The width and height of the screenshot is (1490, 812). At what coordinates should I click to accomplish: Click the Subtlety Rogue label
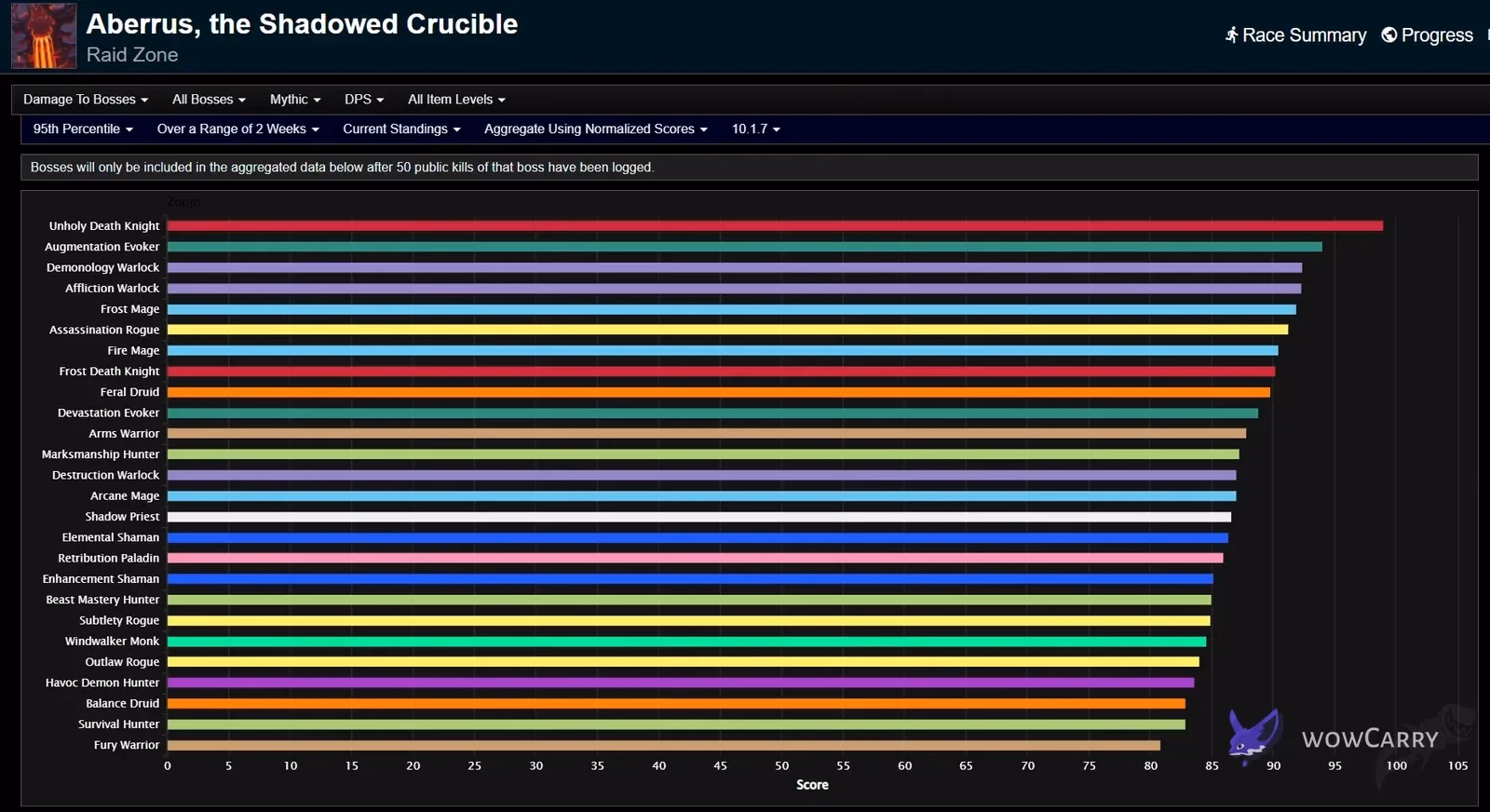119,620
